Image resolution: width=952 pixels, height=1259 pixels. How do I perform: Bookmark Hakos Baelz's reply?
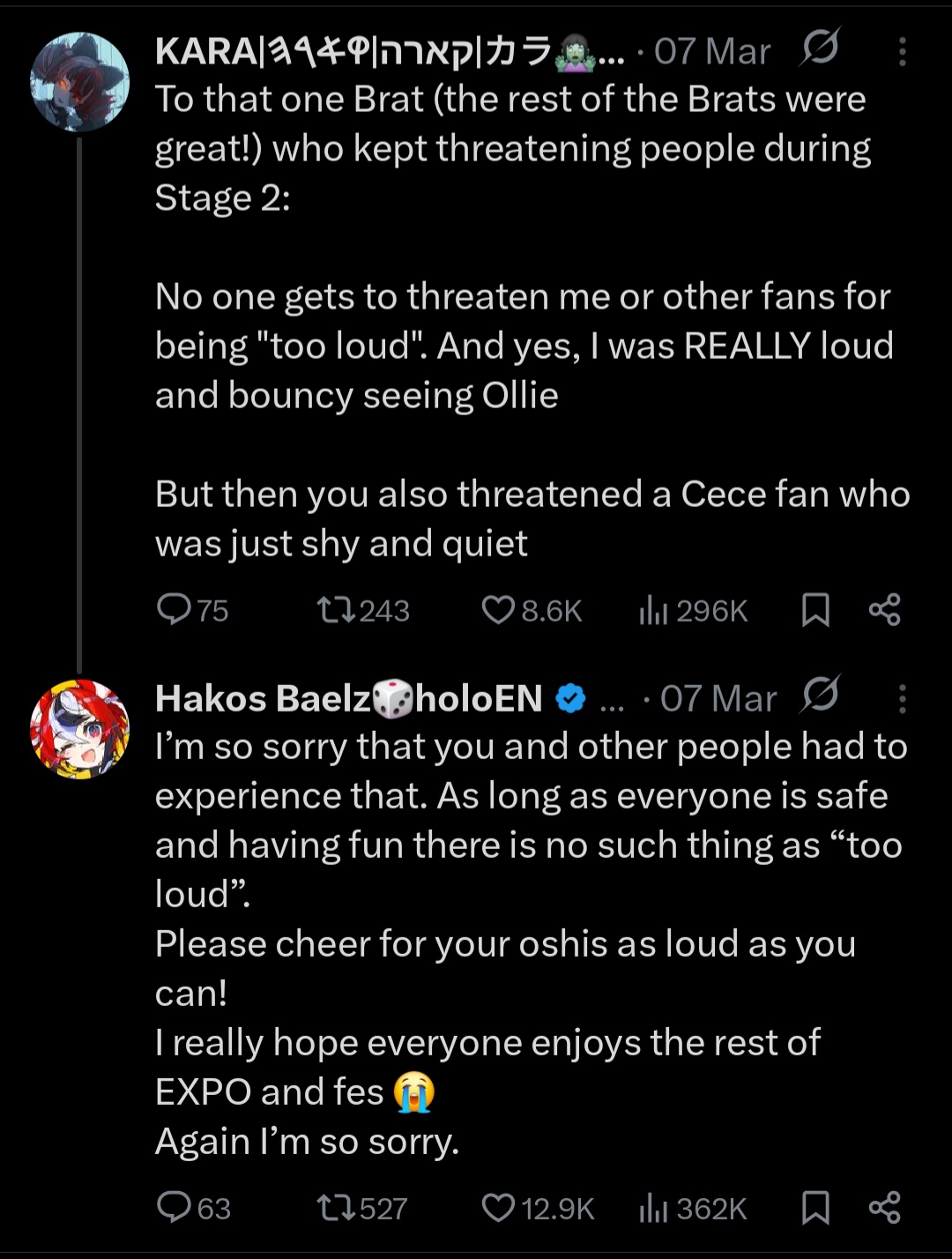pos(815,1207)
